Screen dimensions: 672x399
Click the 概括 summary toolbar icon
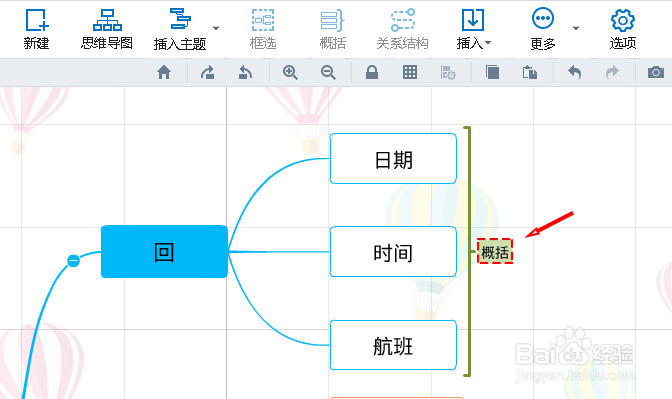pyautogui.click(x=333, y=21)
